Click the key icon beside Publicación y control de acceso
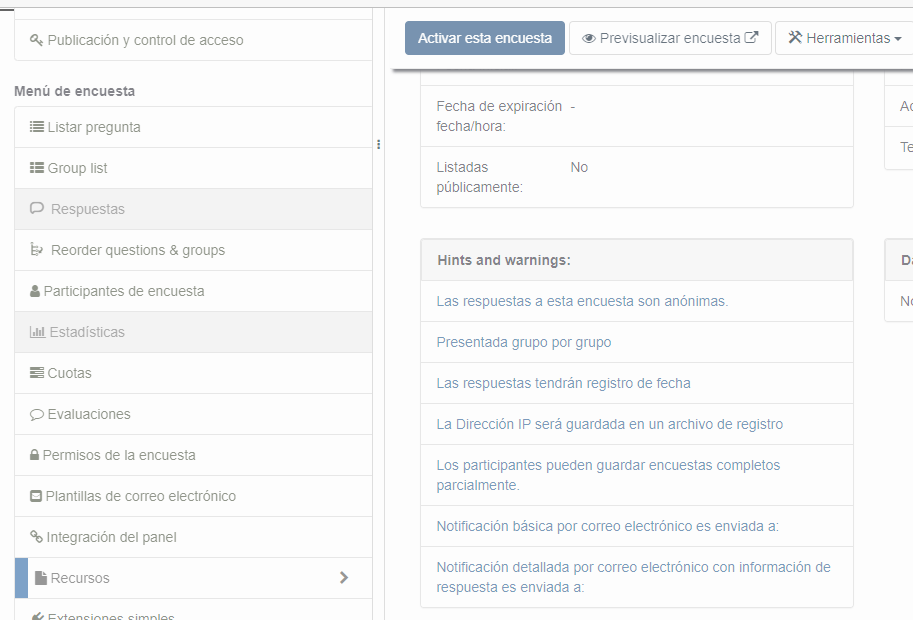The width and height of the screenshot is (913, 620). click(37, 41)
